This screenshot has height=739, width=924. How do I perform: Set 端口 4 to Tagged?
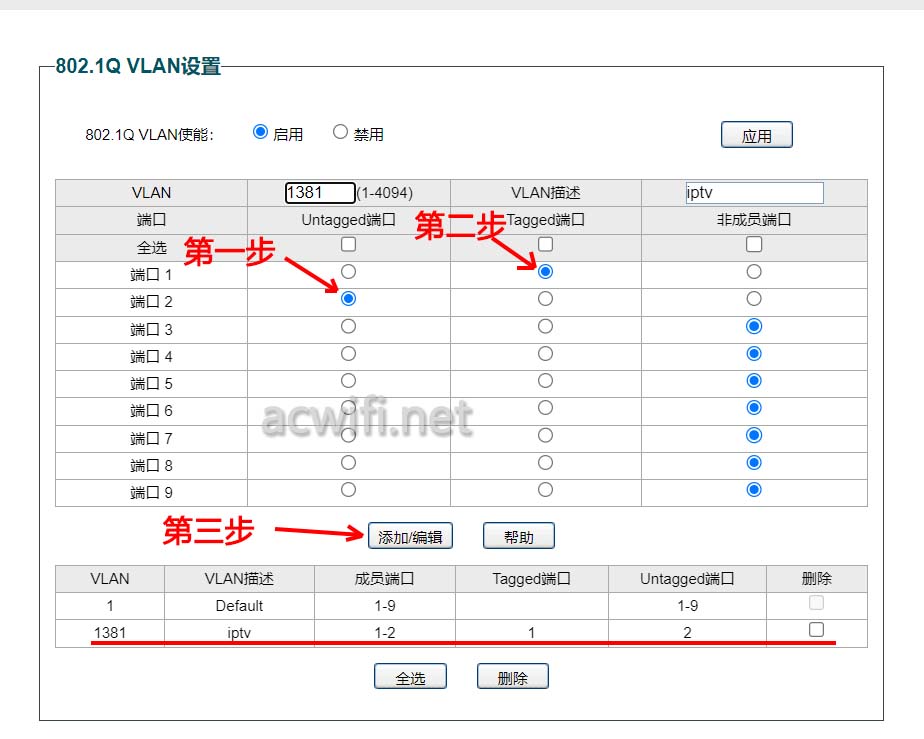[x=546, y=354]
